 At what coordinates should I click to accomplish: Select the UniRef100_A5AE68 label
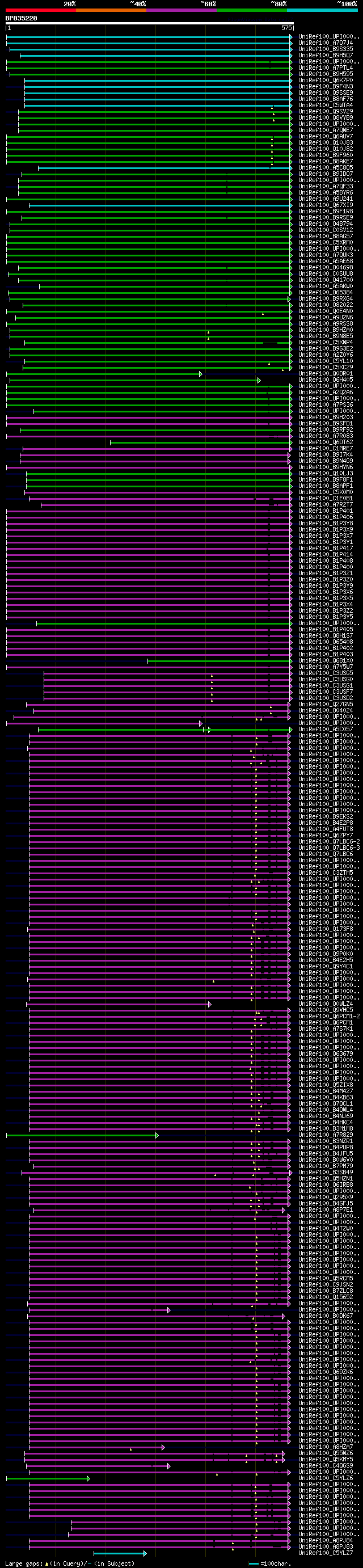point(325,262)
